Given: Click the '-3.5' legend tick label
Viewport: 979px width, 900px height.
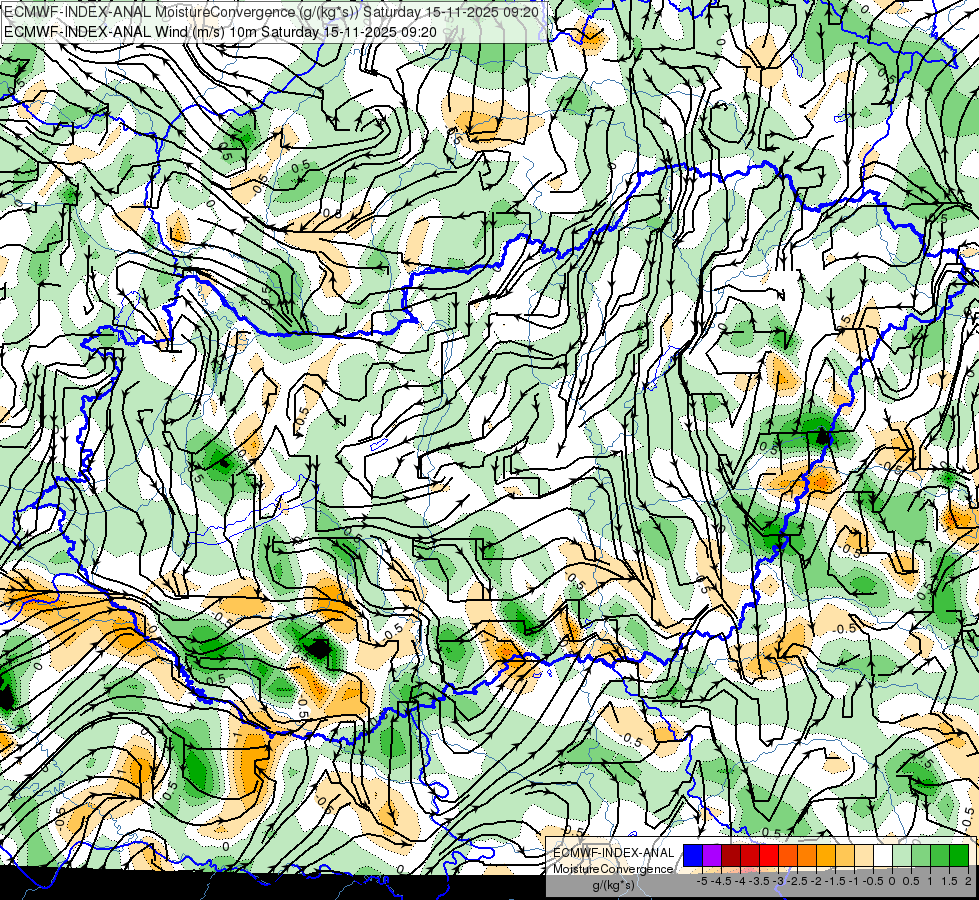Looking at the screenshot, I should click(x=759, y=881).
